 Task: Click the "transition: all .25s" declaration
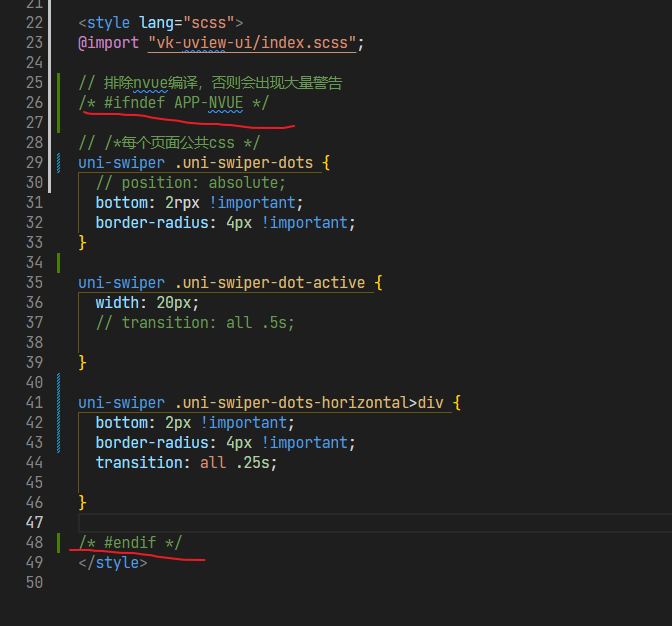click(186, 462)
